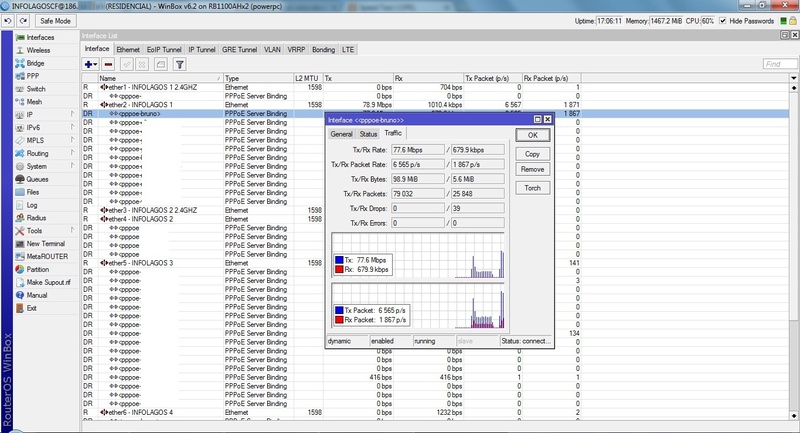800x433 pixels.
Task: Click the blue plus add interface icon
Action: (x=89, y=63)
